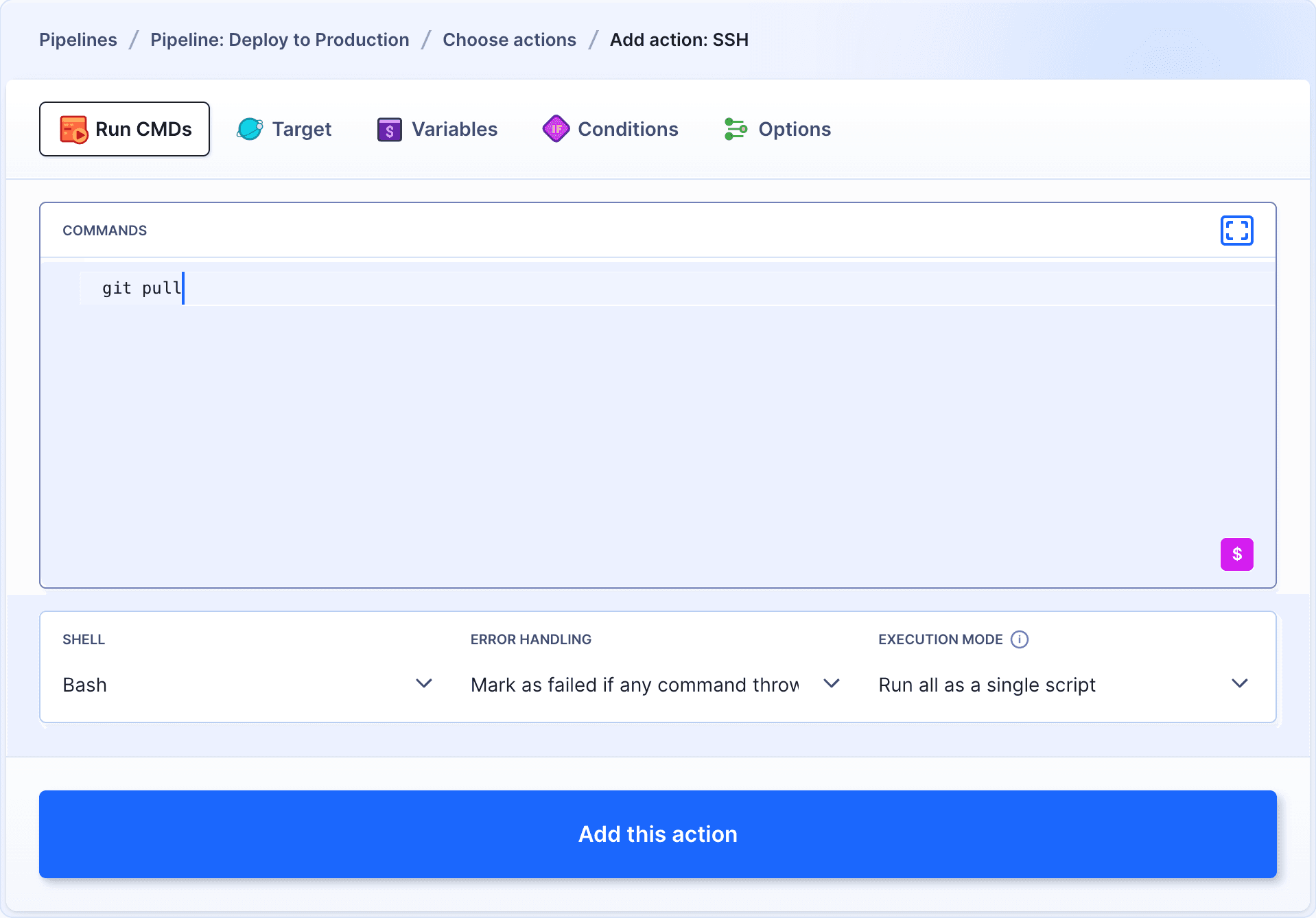The height and width of the screenshot is (918, 1316).
Task: Click the Target planet icon
Action: tap(250, 129)
